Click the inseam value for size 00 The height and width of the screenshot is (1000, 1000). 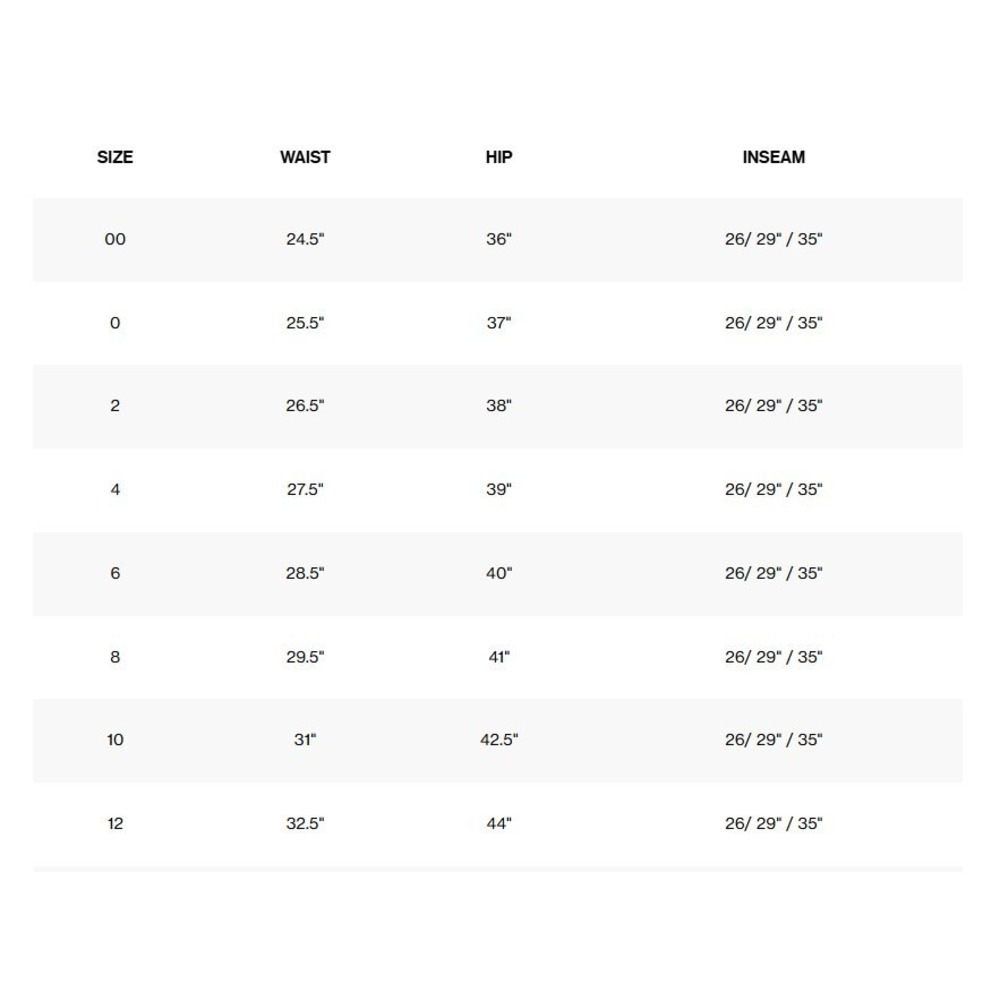click(x=774, y=239)
